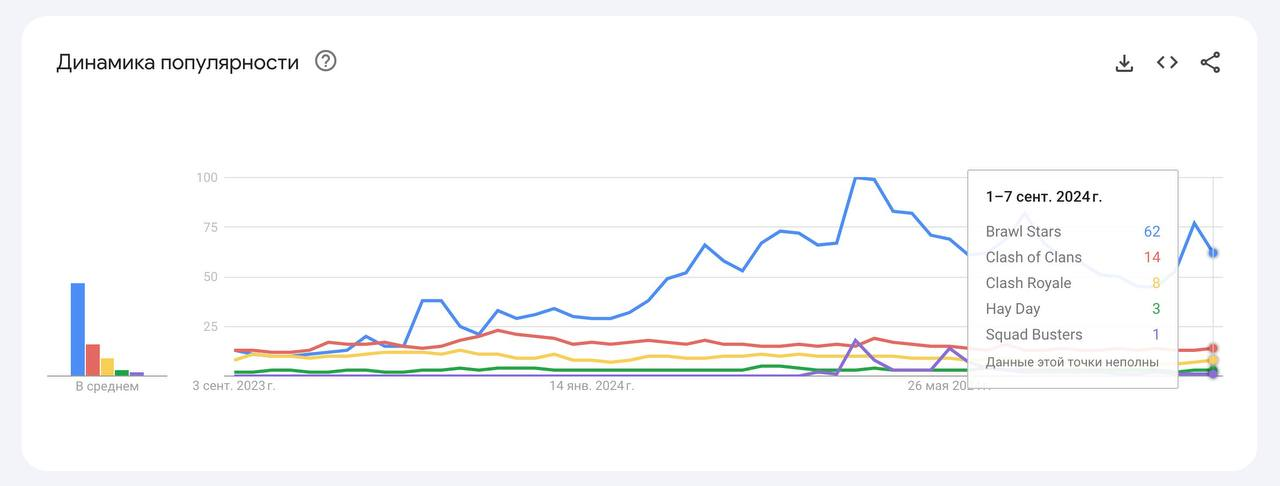This screenshot has height=486, width=1280.
Task: Click the help question mark icon
Action: pyautogui.click(x=325, y=61)
